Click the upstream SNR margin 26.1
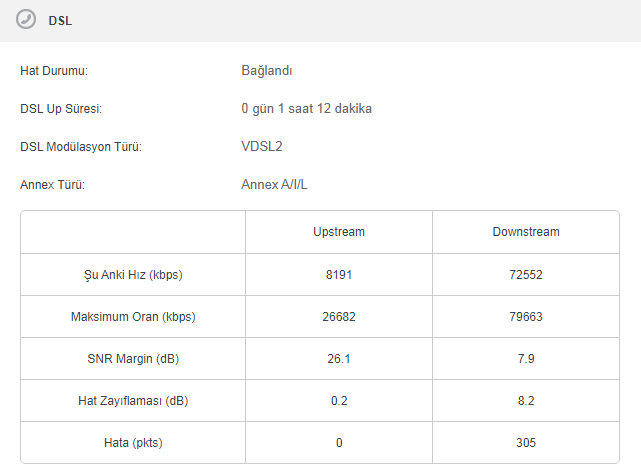The image size is (641, 464). (339, 359)
